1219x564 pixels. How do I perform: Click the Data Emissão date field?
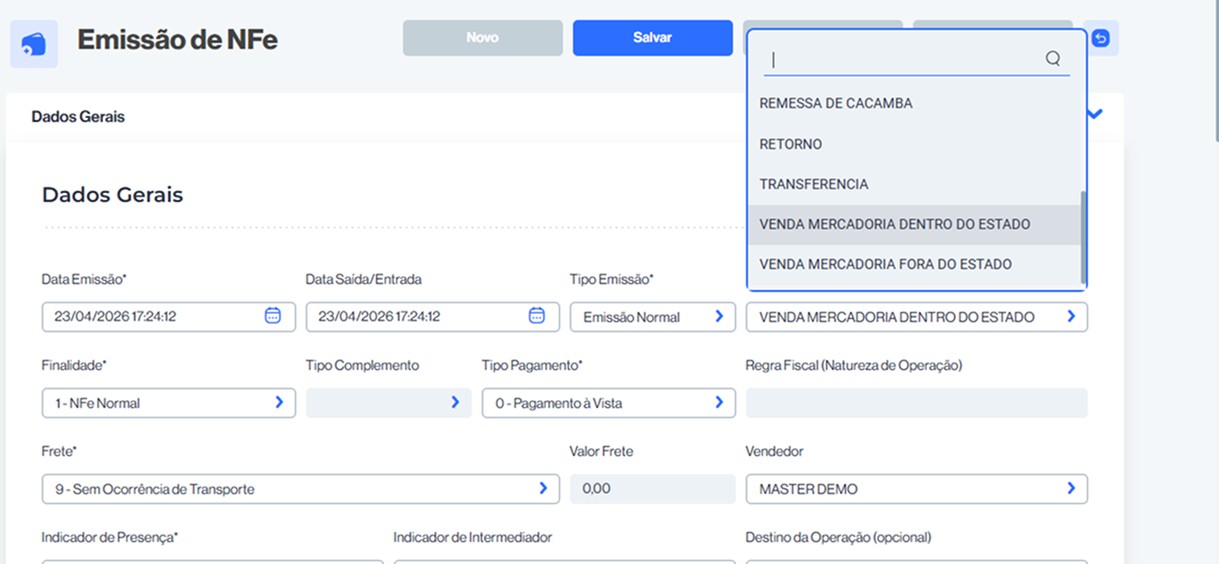[x=169, y=317]
